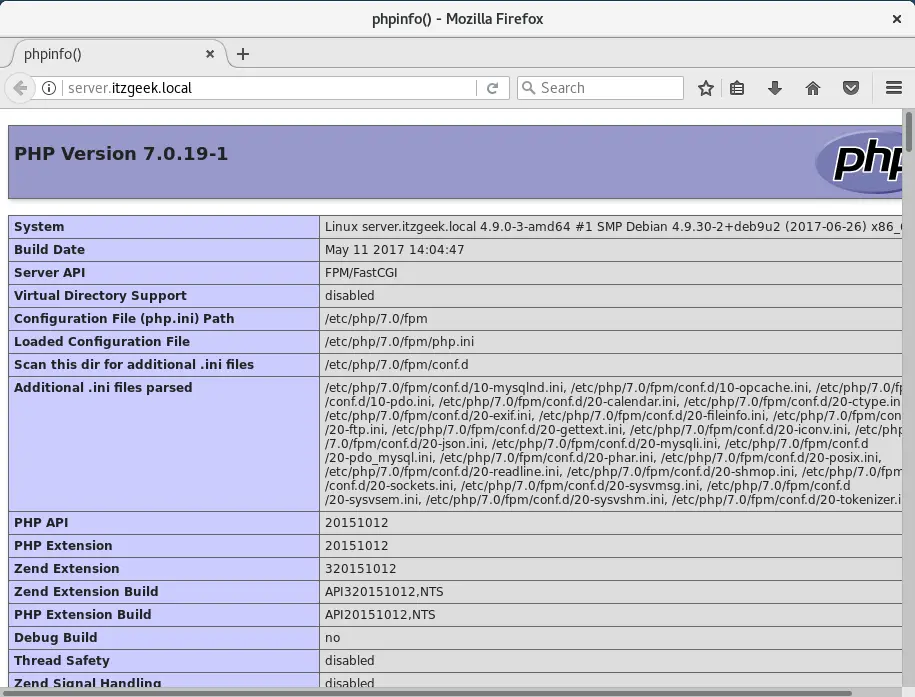The width and height of the screenshot is (915, 697).
Task: Click the 320151012 value
Action: [361, 569]
